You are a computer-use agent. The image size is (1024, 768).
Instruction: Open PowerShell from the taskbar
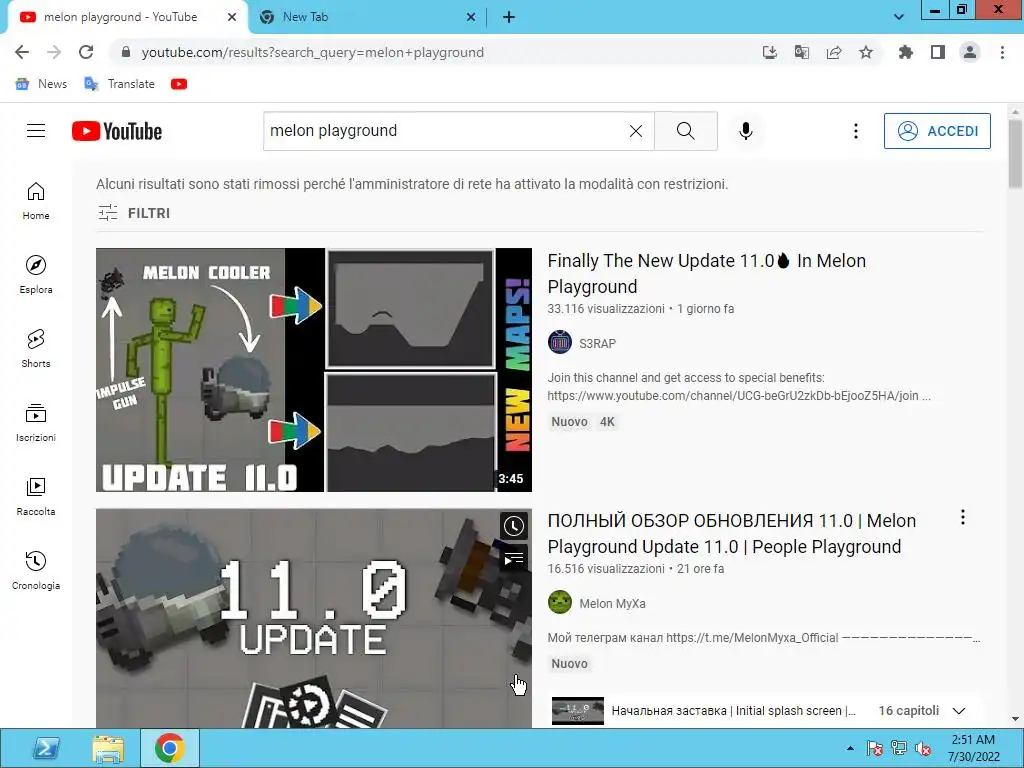46,748
